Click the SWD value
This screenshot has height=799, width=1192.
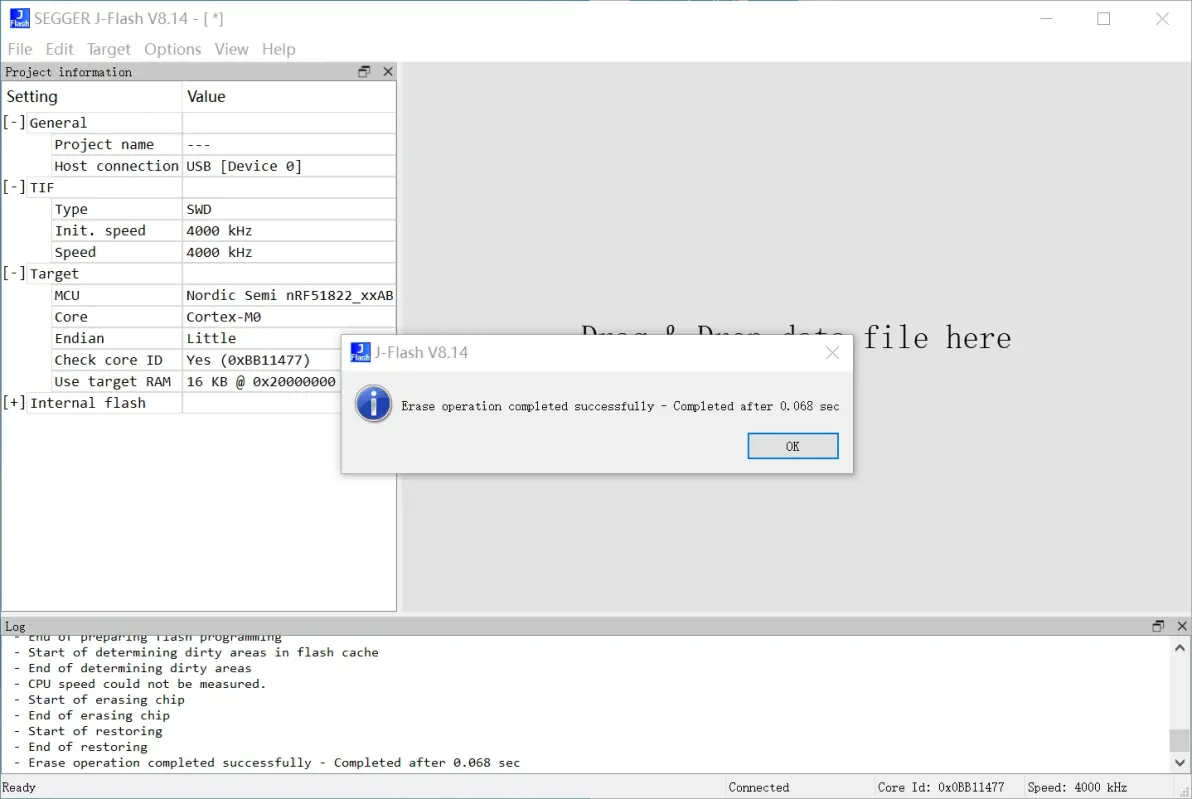199,209
